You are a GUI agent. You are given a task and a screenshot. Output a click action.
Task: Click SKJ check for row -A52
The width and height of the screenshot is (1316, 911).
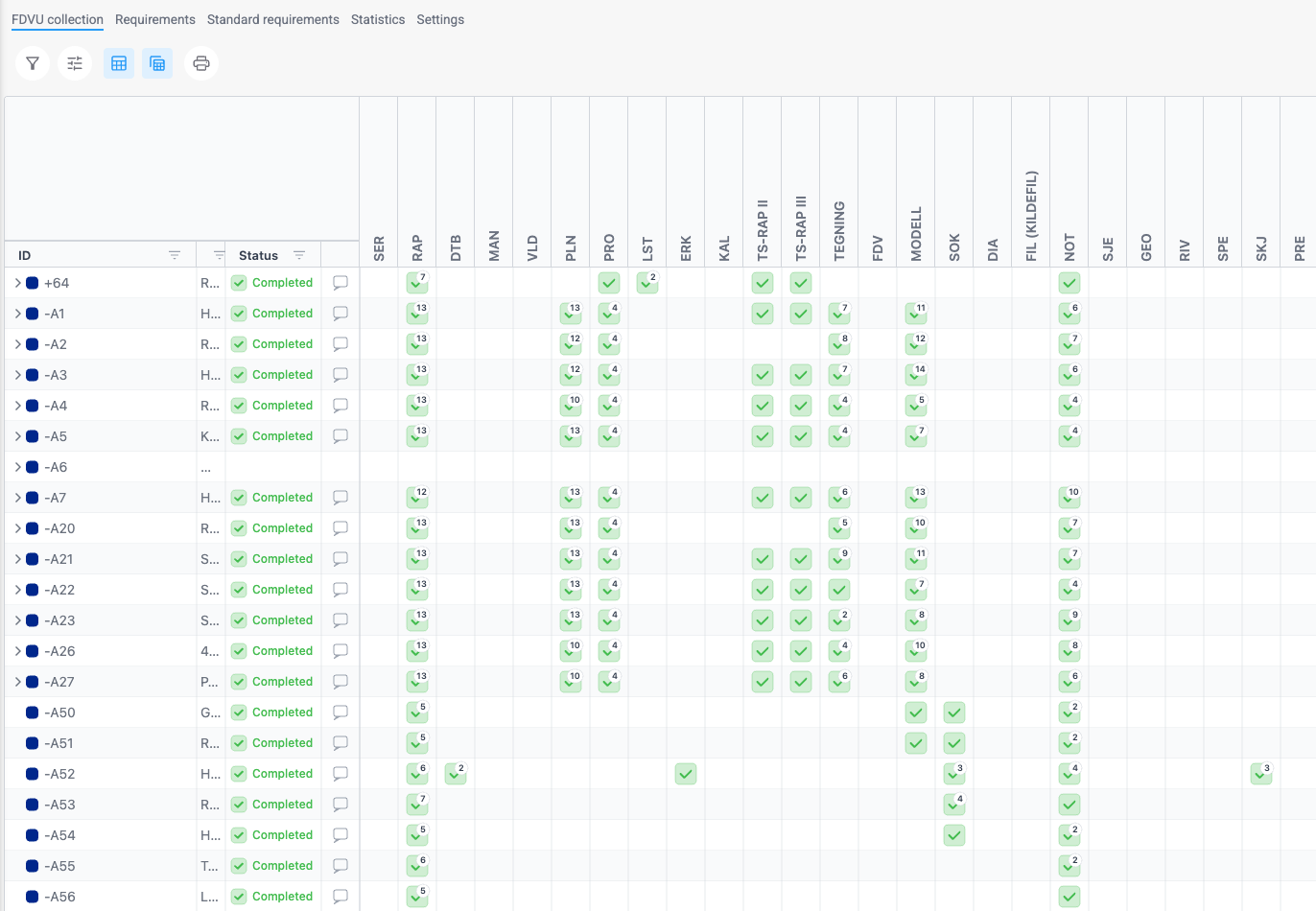coord(1261,774)
